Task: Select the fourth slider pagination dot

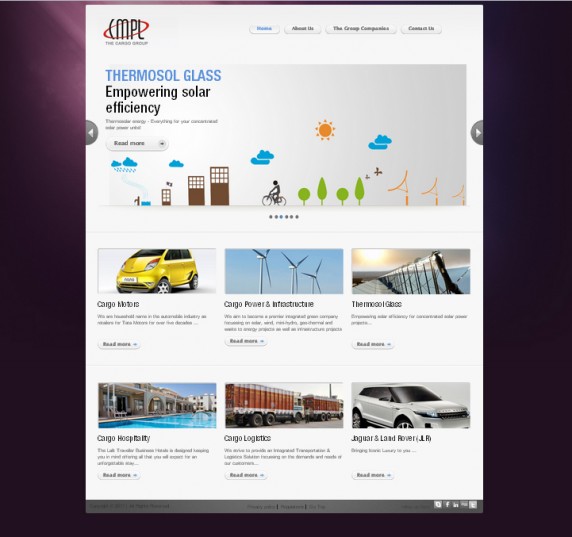Action: [286, 217]
